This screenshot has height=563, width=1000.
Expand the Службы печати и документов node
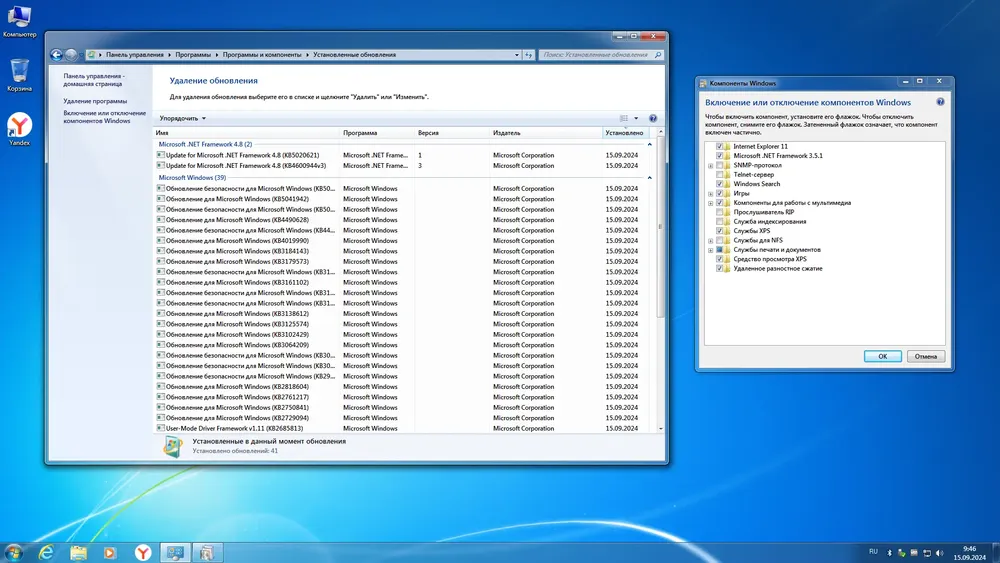pos(710,250)
